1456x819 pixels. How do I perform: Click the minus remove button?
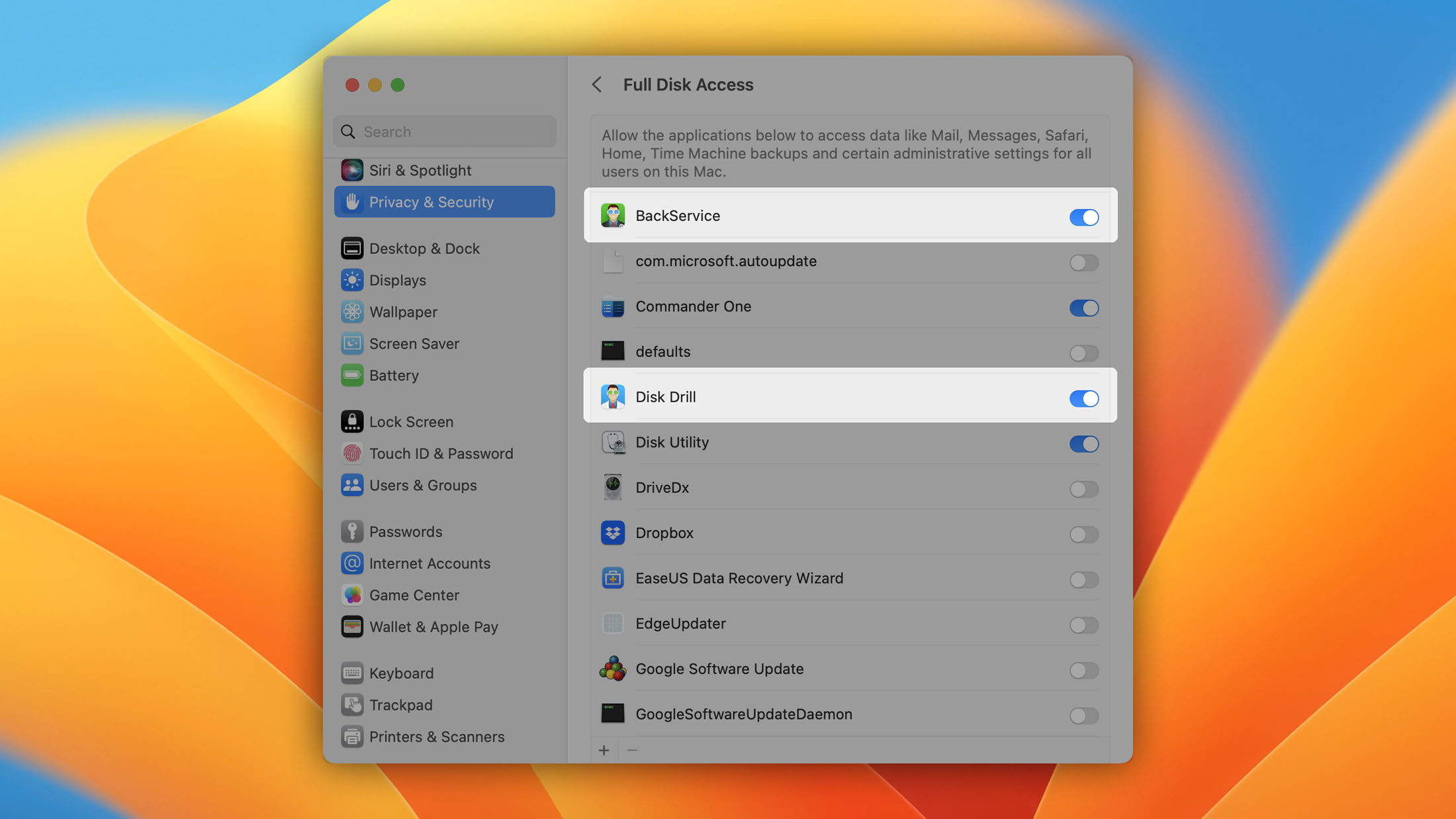click(632, 750)
